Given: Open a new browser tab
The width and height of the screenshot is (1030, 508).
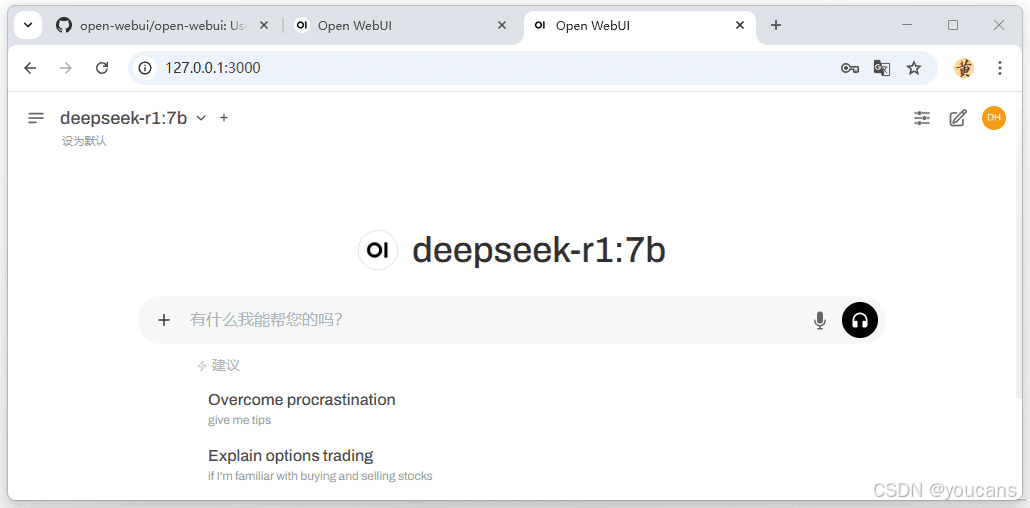Looking at the screenshot, I should (776, 26).
